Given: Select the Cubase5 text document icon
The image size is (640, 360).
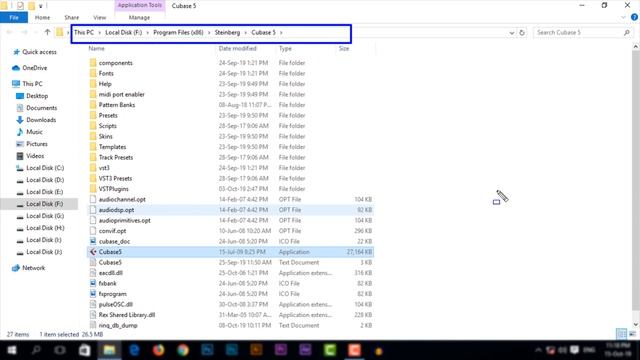Looking at the screenshot, I should pyautogui.click(x=93, y=262).
